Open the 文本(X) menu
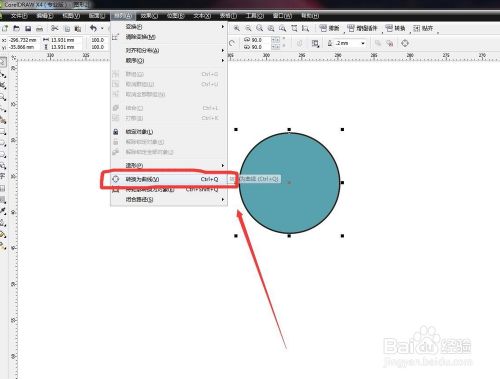Viewport: 500px width, 379px height. point(202,16)
